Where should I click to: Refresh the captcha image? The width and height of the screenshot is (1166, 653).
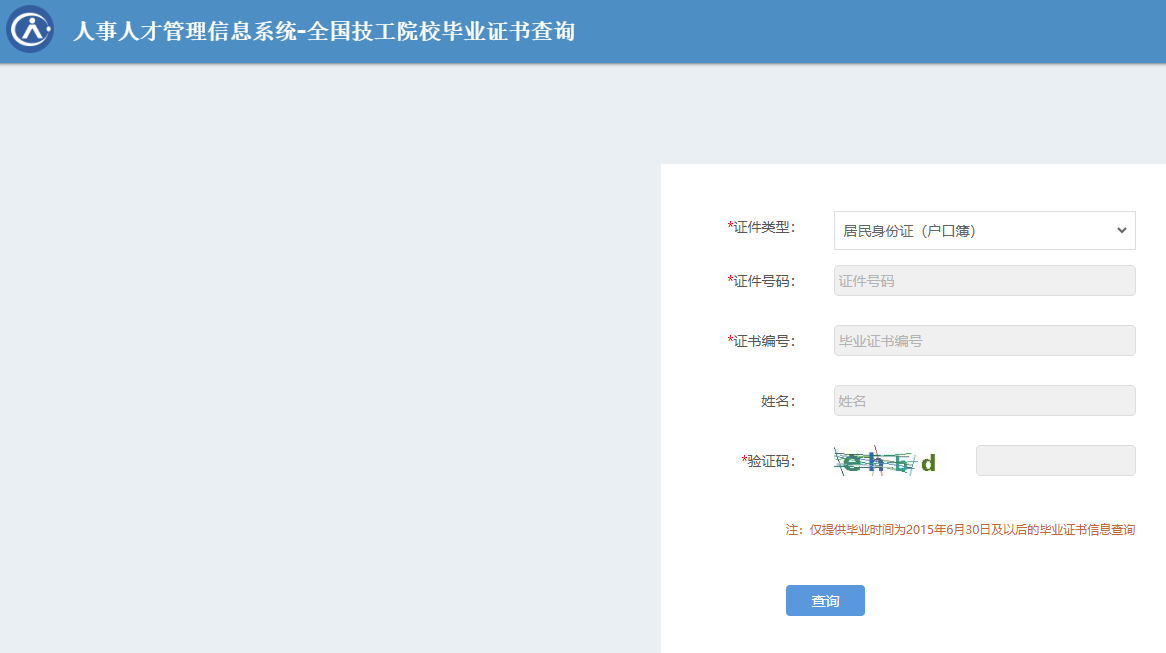[886, 461]
